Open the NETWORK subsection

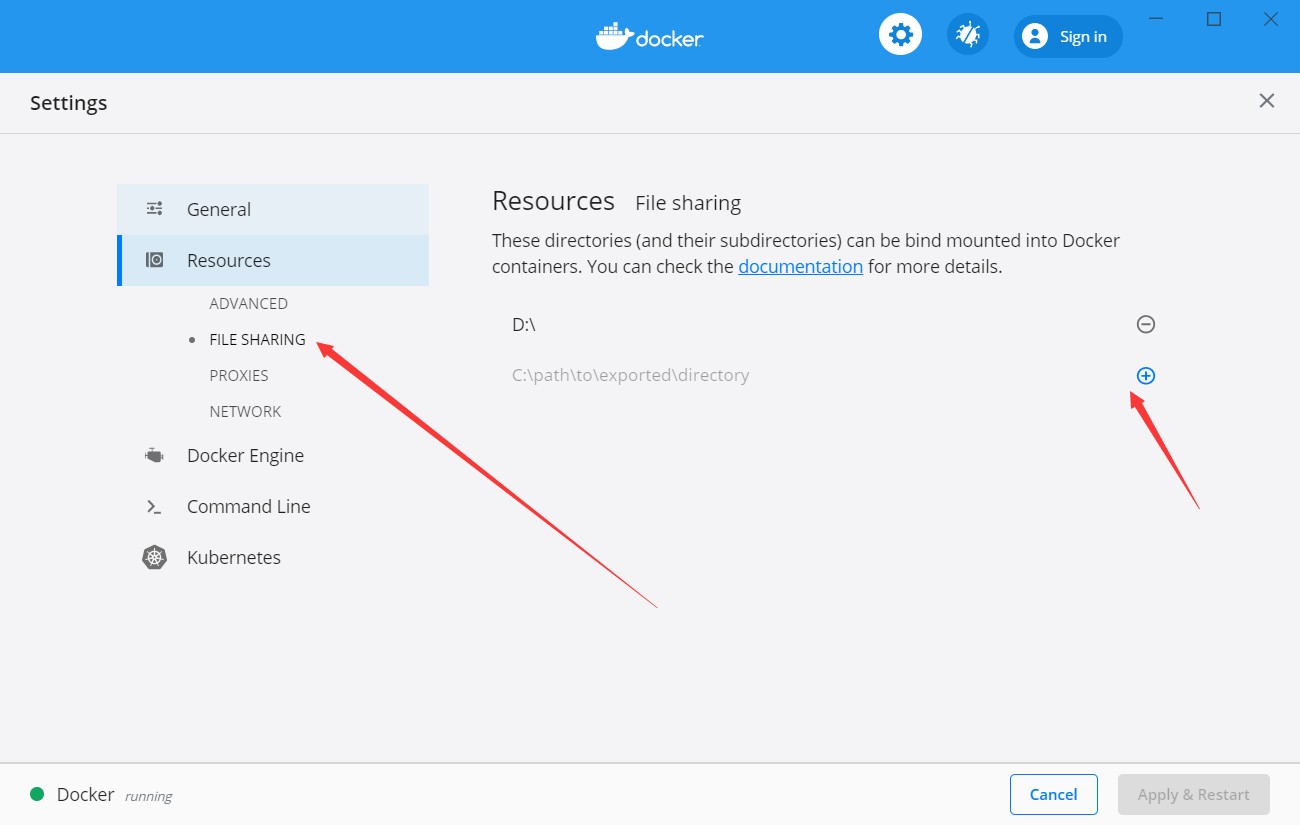[245, 411]
